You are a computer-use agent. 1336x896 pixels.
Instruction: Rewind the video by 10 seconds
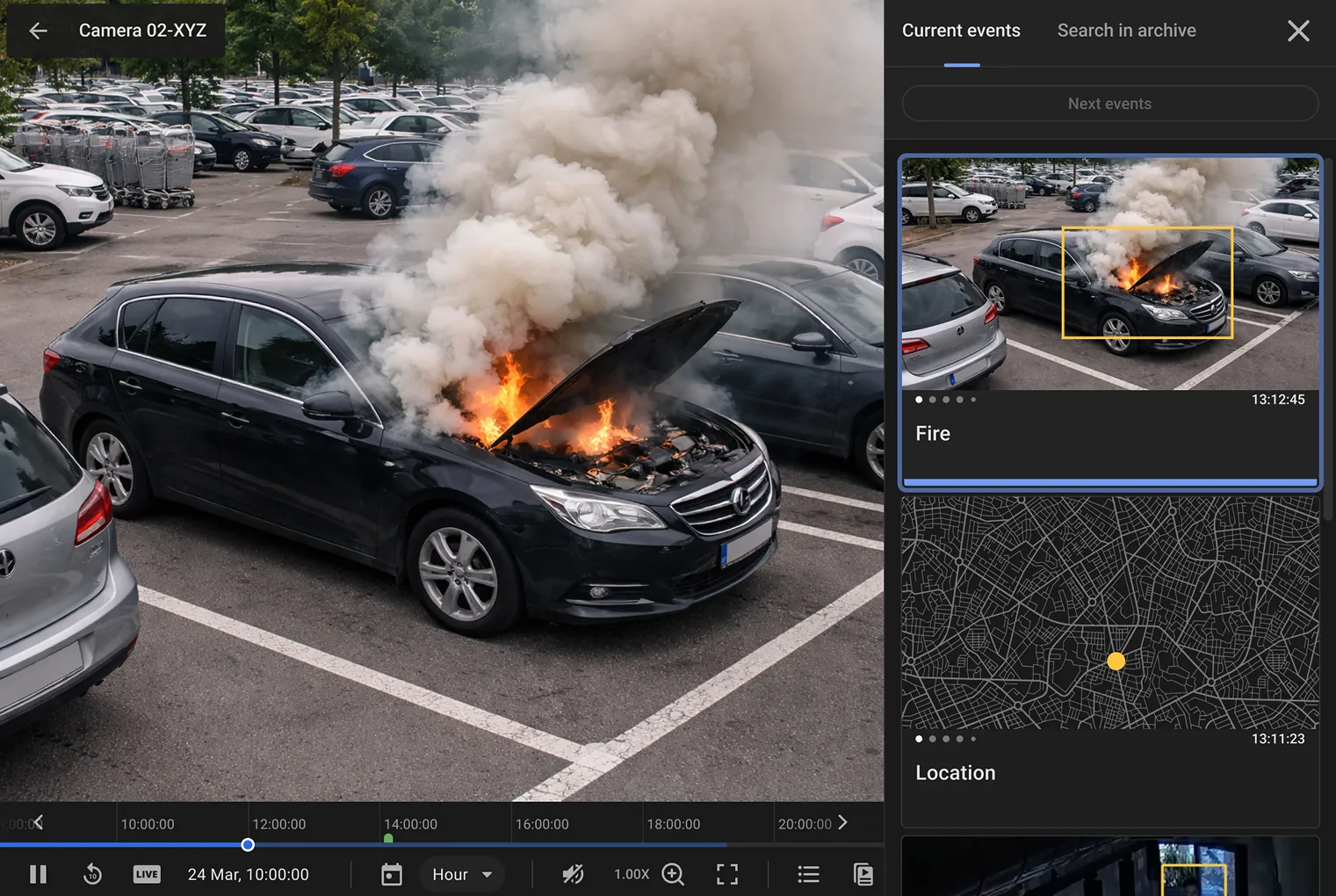(92, 874)
